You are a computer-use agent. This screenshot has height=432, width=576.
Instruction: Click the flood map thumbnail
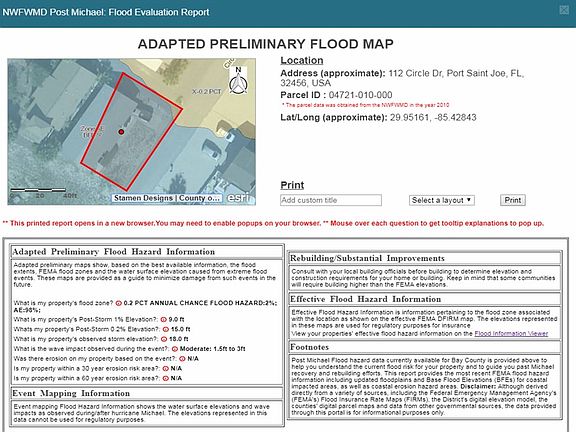pyautogui.click(x=132, y=132)
